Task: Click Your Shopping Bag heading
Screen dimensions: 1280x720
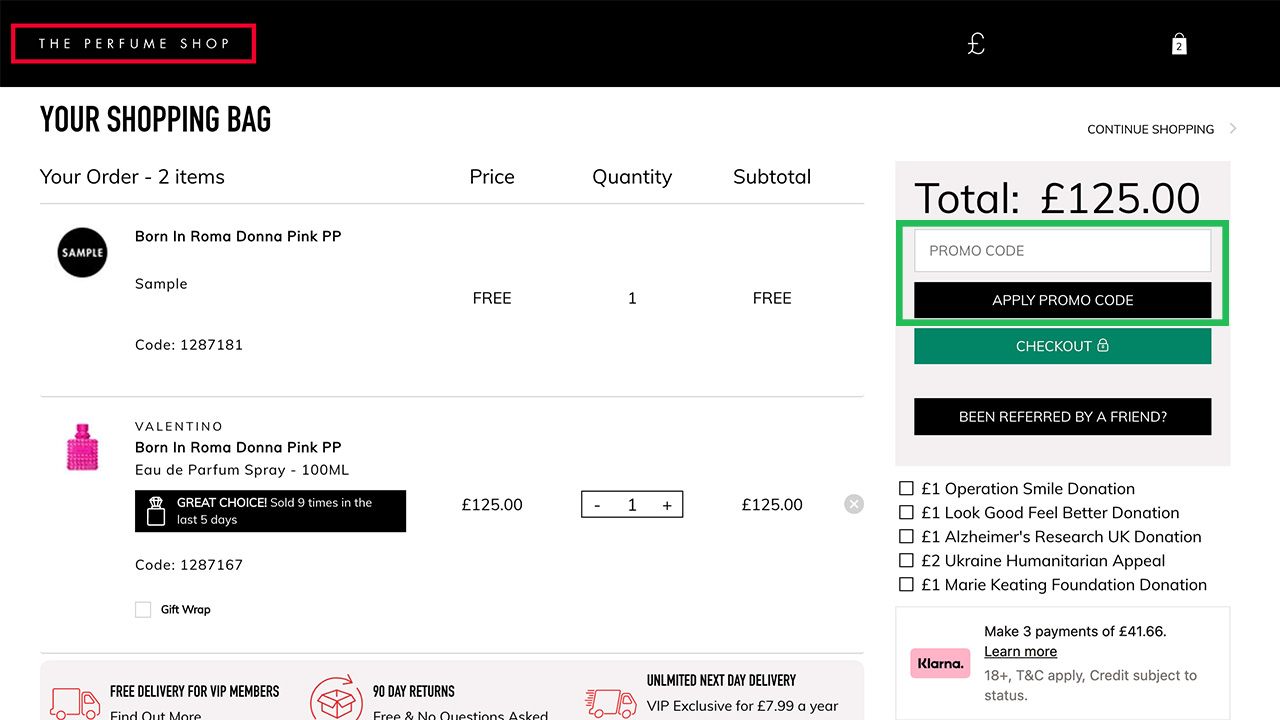Action: 155,119
